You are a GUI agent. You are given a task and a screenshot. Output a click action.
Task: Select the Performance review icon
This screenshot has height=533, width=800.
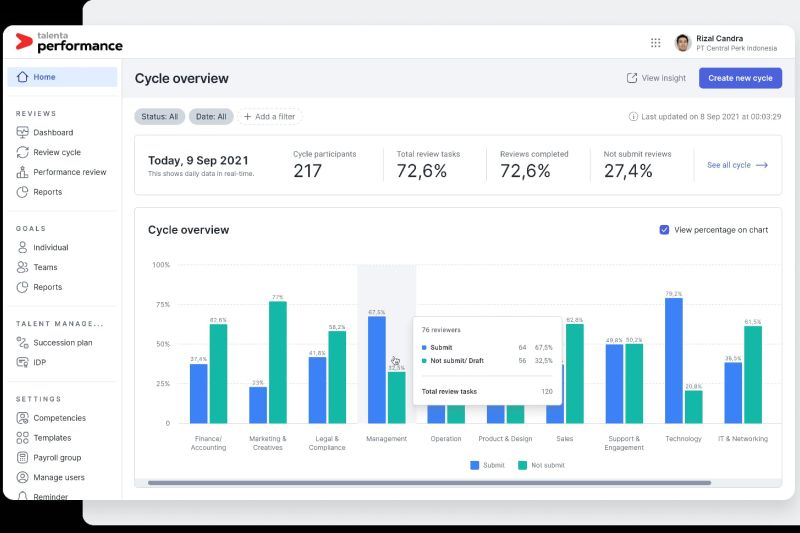(23, 172)
